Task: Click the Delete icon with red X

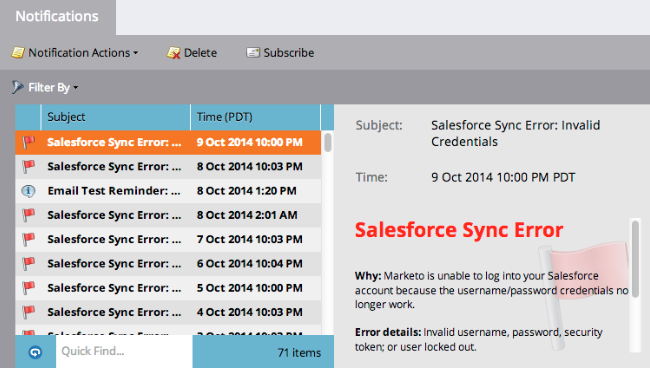Action: point(173,53)
